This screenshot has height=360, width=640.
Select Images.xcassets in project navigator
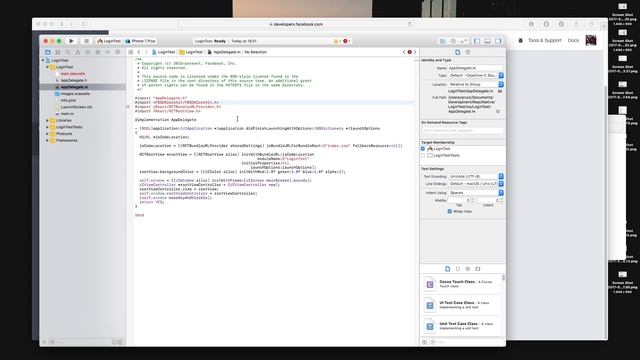75,94
